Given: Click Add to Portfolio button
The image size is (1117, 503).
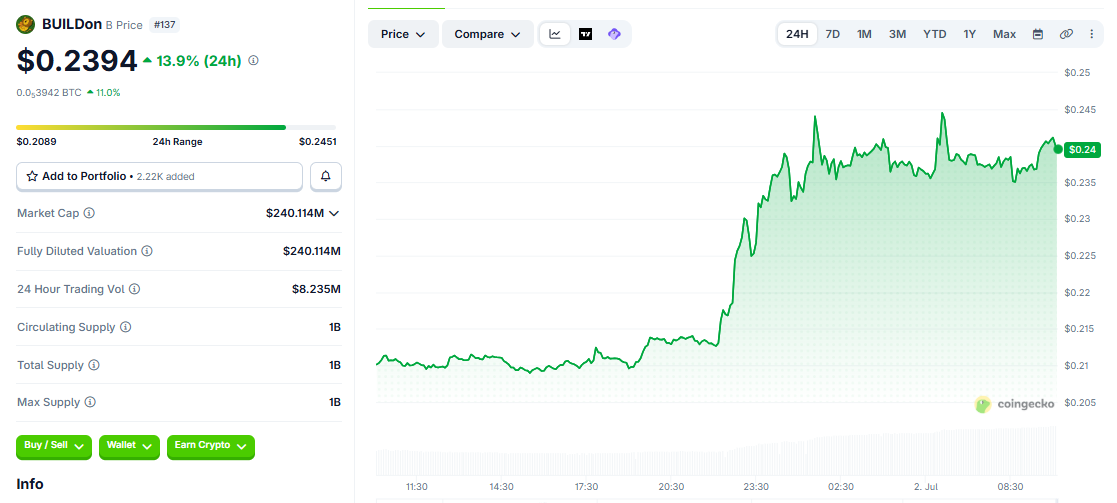Looking at the screenshot, I should tap(160, 176).
